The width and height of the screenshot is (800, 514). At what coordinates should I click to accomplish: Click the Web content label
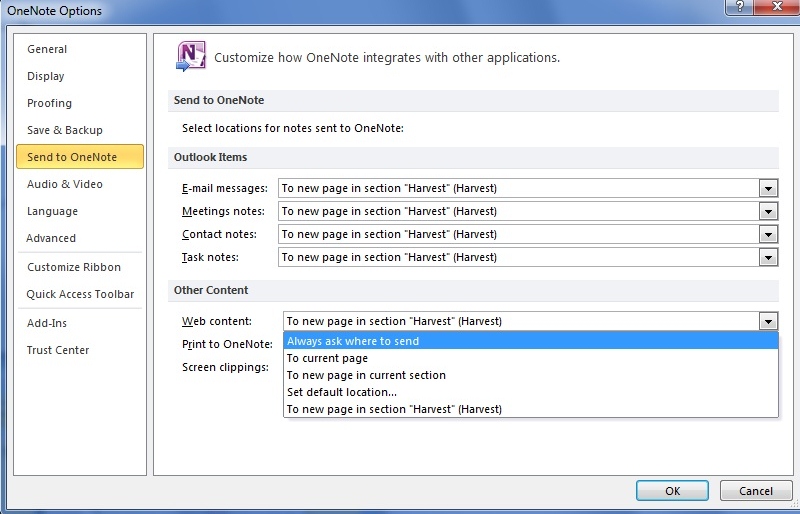coord(217,322)
